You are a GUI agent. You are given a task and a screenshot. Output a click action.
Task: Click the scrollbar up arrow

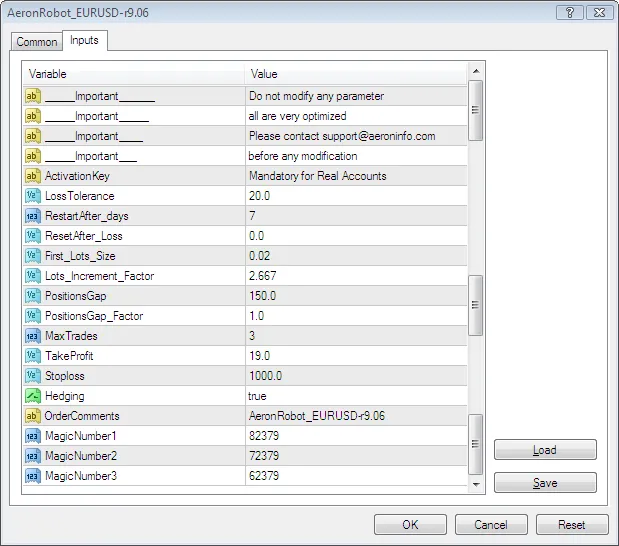point(476,72)
